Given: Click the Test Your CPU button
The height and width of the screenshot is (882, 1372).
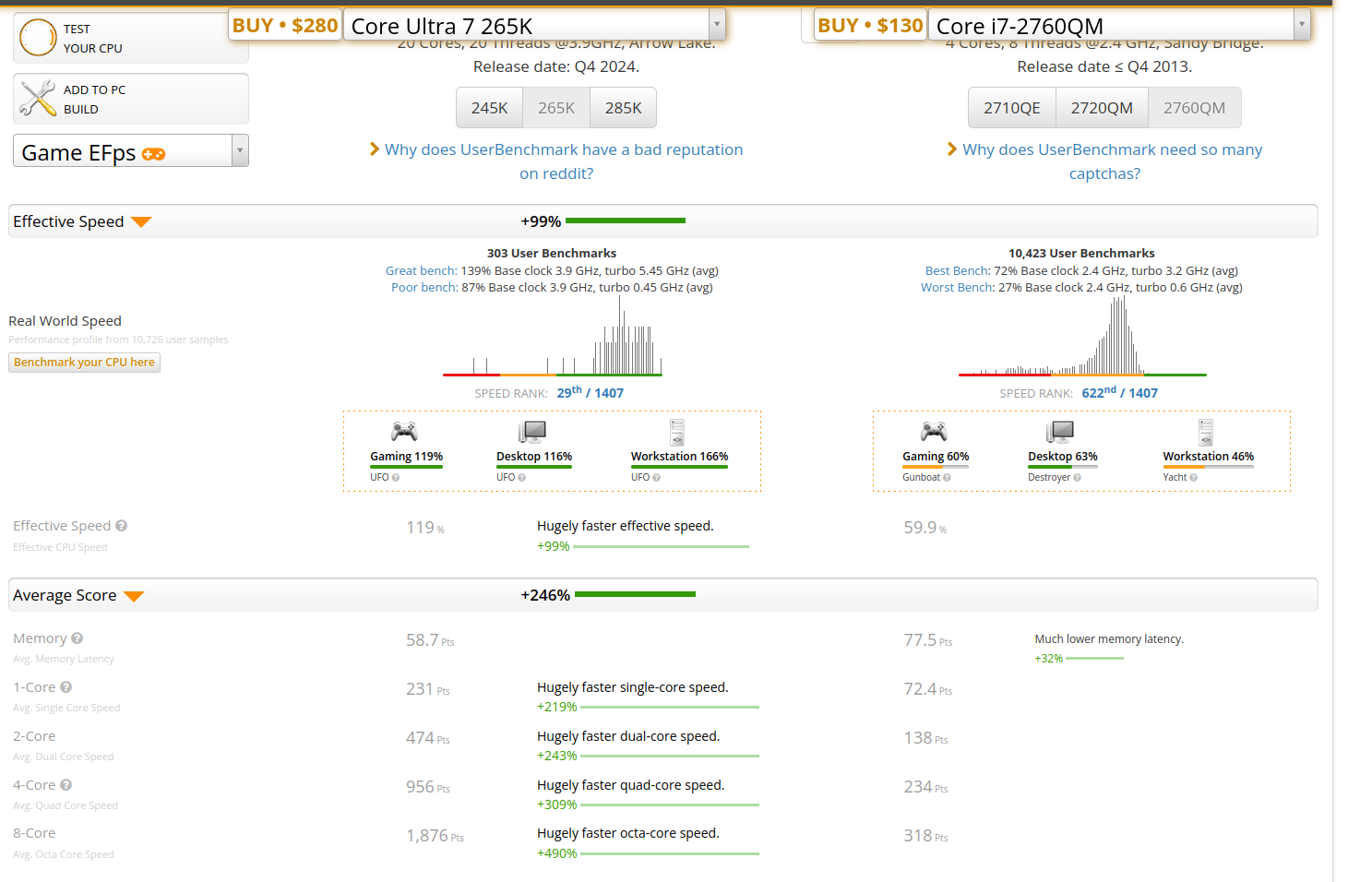Looking at the screenshot, I should pyautogui.click(x=131, y=38).
